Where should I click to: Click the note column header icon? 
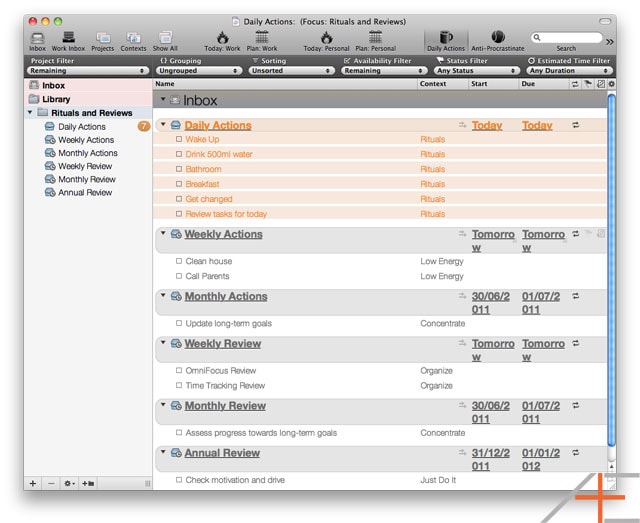pyautogui.click(x=600, y=84)
